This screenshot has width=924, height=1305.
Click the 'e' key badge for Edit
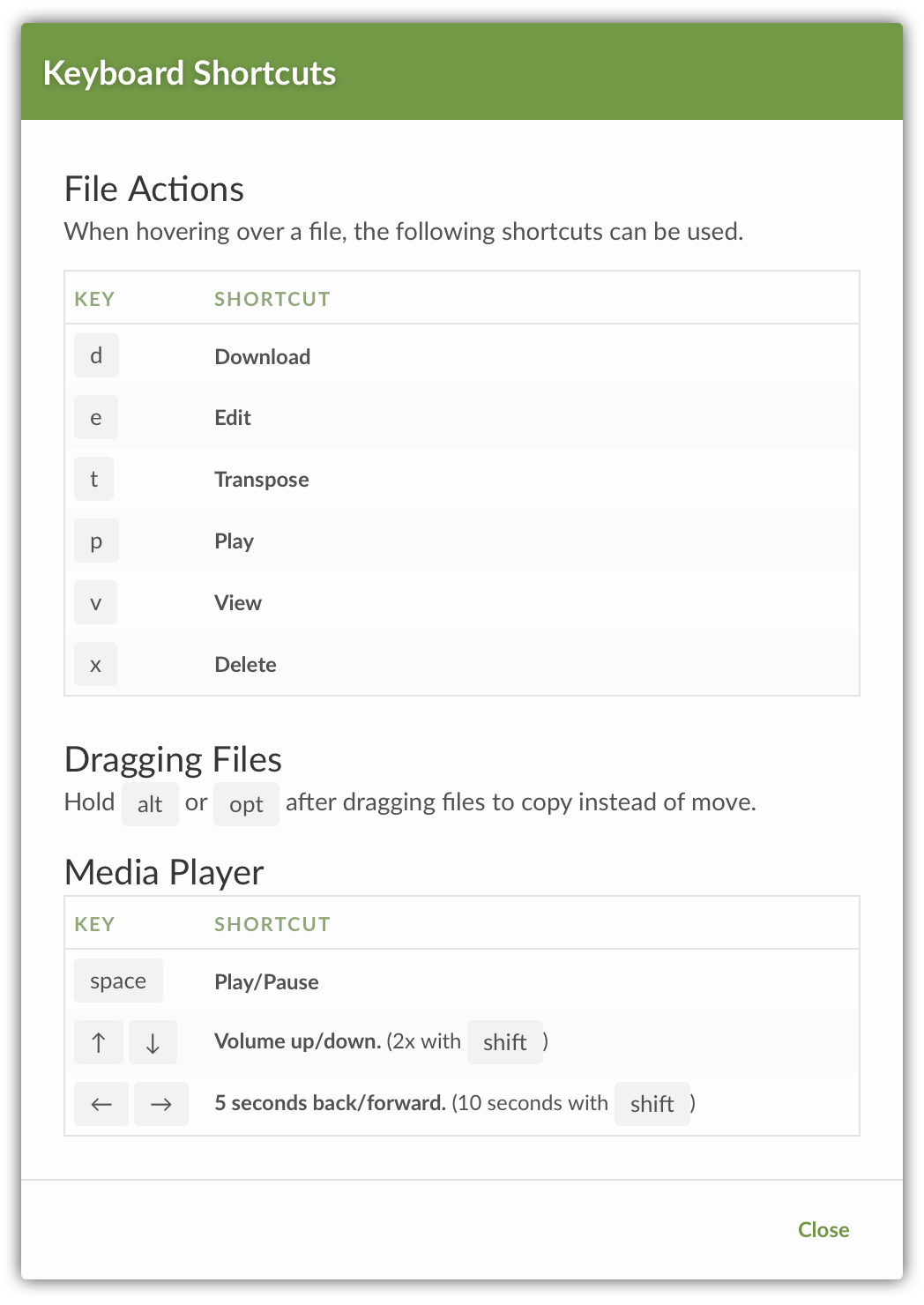click(x=96, y=417)
